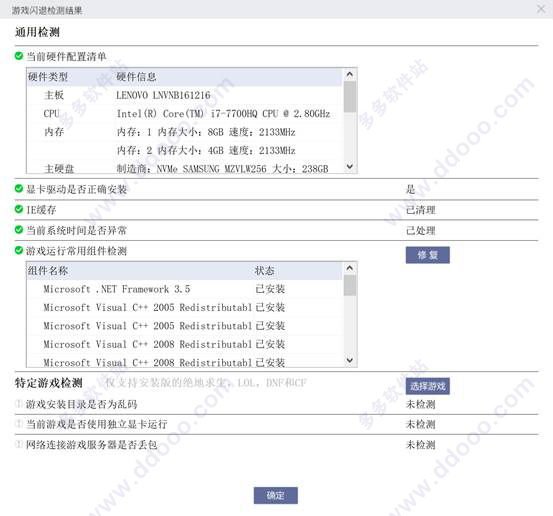553x516 pixels.
Task: Click 未检测 status for 游戏安装目录是否为乱码
Action: (x=420, y=404)
